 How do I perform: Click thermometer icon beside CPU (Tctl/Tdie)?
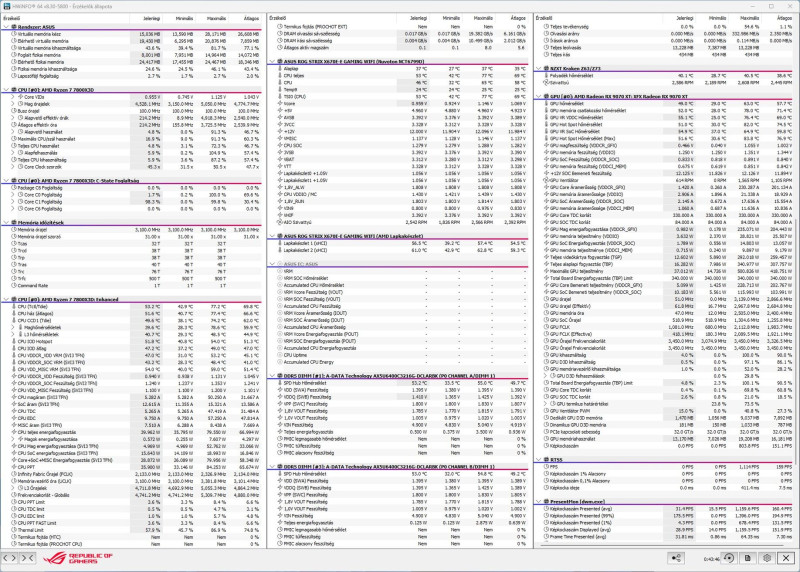14,307
